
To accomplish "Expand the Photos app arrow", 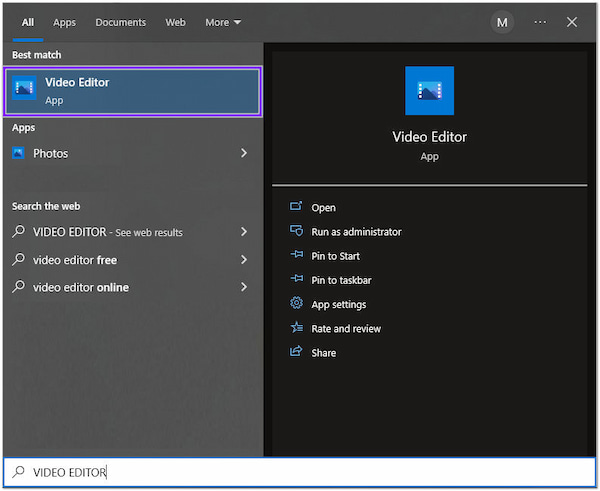I will pyautogui.click(x=244, y=153).
